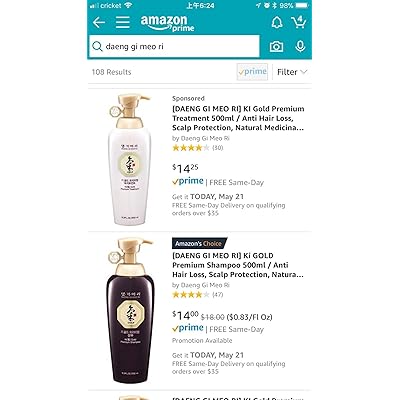Tap the $14.00 shampoo price
Viewport: 400px width, 400px height.
(185, 315)
